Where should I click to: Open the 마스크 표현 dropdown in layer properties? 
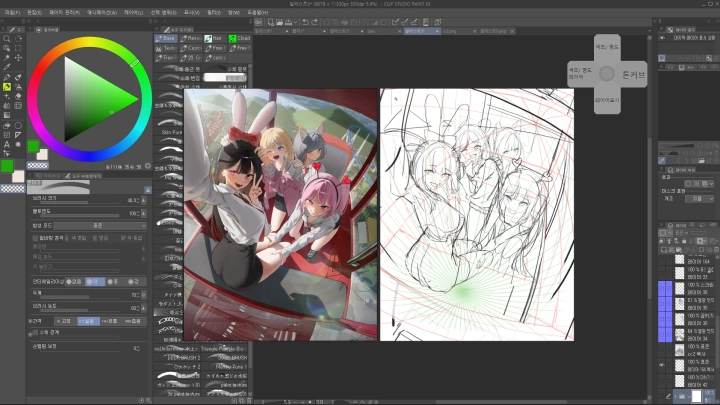point(699,199)
